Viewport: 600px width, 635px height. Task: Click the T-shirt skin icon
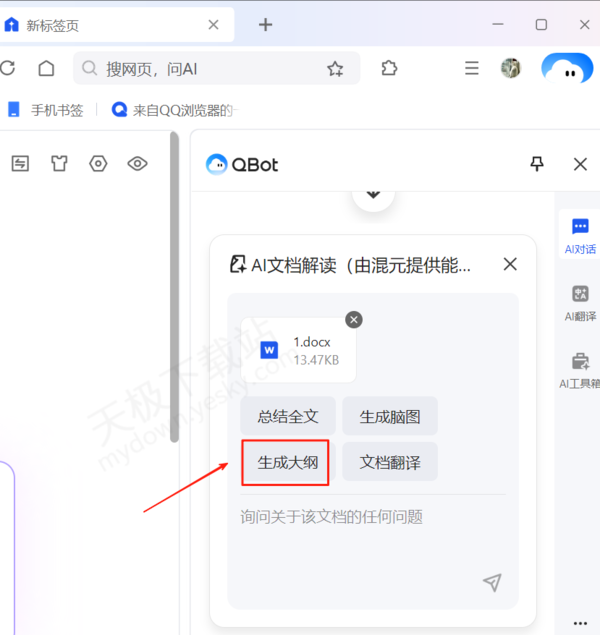(x=59, y=164)
